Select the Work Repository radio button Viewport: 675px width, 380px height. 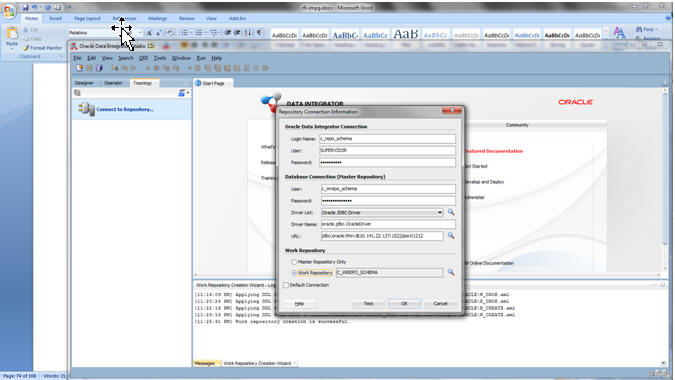(x=294, y=273)
